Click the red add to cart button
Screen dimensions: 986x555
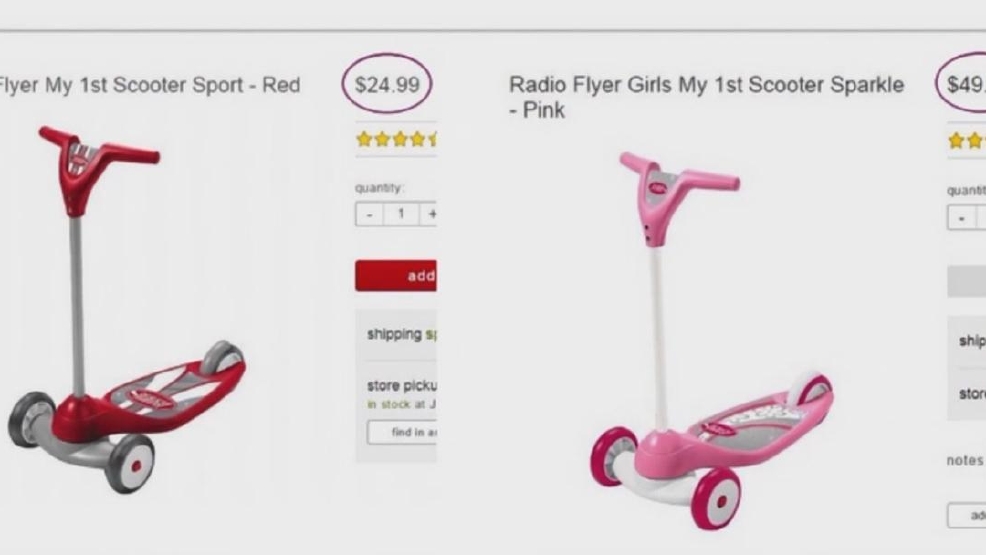pos(396,275)
